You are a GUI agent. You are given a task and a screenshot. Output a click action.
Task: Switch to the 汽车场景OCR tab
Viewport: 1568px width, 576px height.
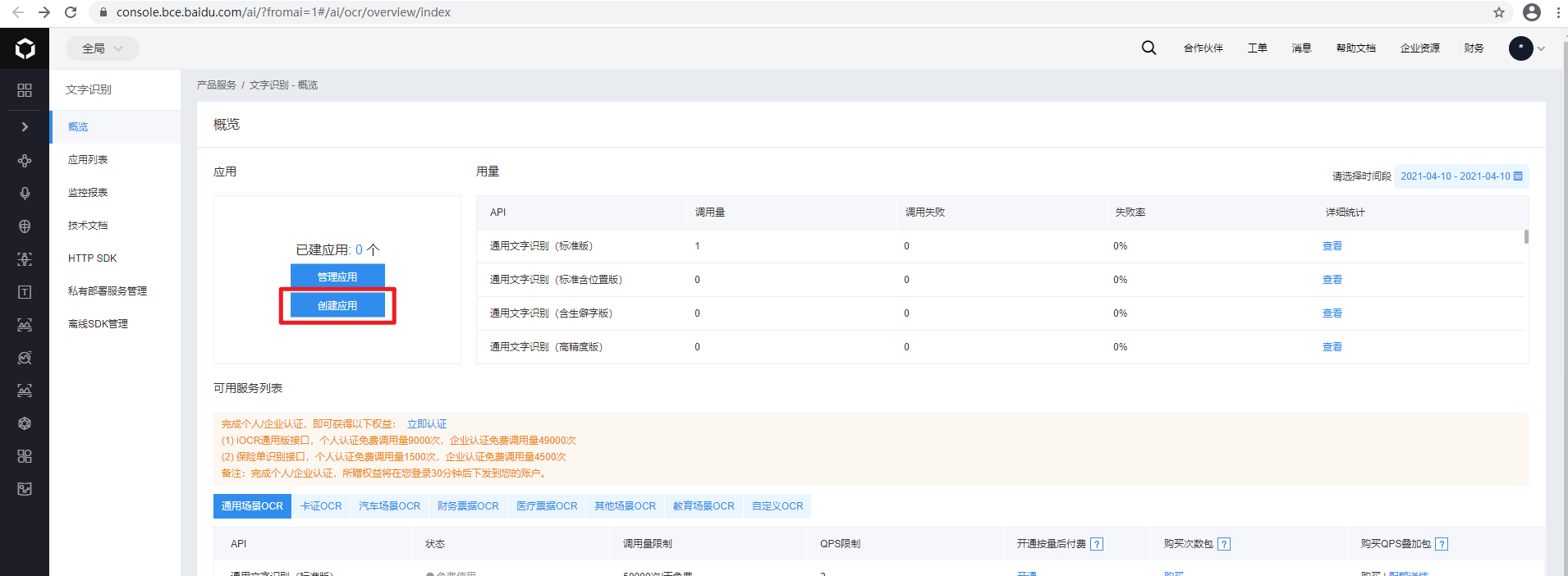pyautogui.click(x=390, y=506)
